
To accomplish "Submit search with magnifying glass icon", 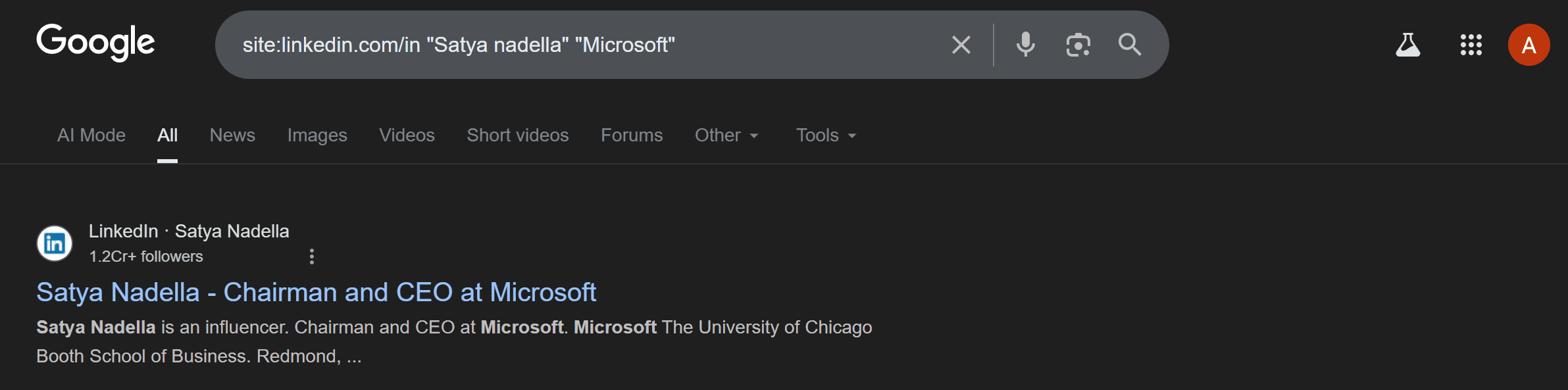I will pyautogui.click(x=1130, y=45).
